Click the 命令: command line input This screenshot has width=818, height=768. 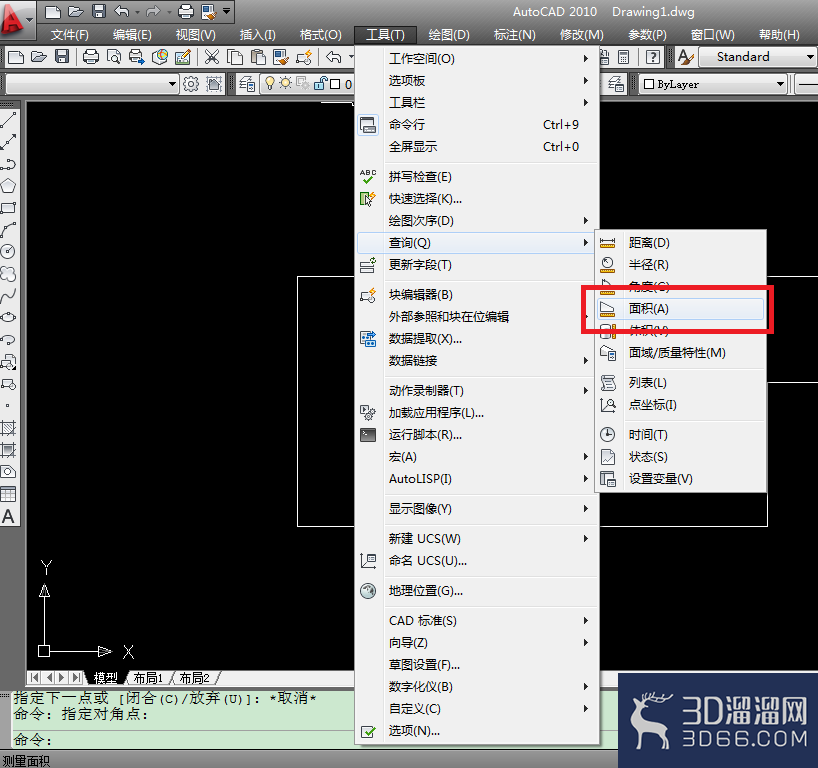click(183, 739)
